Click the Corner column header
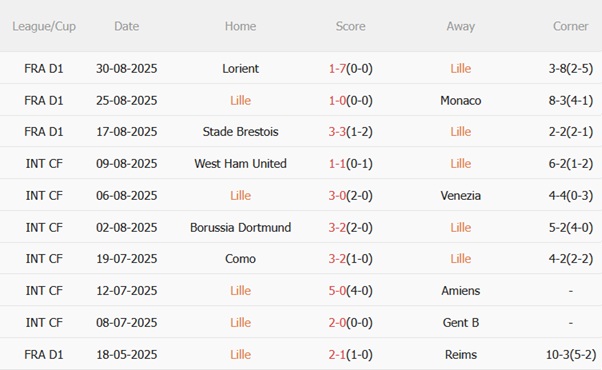The width and height of the screenshot is (602, 370). tap(570, 26)
